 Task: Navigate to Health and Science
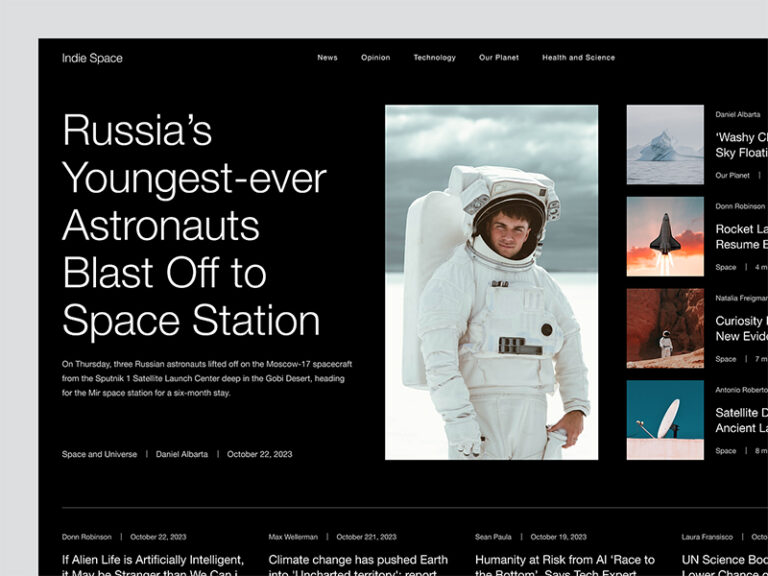(x=578, y=58)
